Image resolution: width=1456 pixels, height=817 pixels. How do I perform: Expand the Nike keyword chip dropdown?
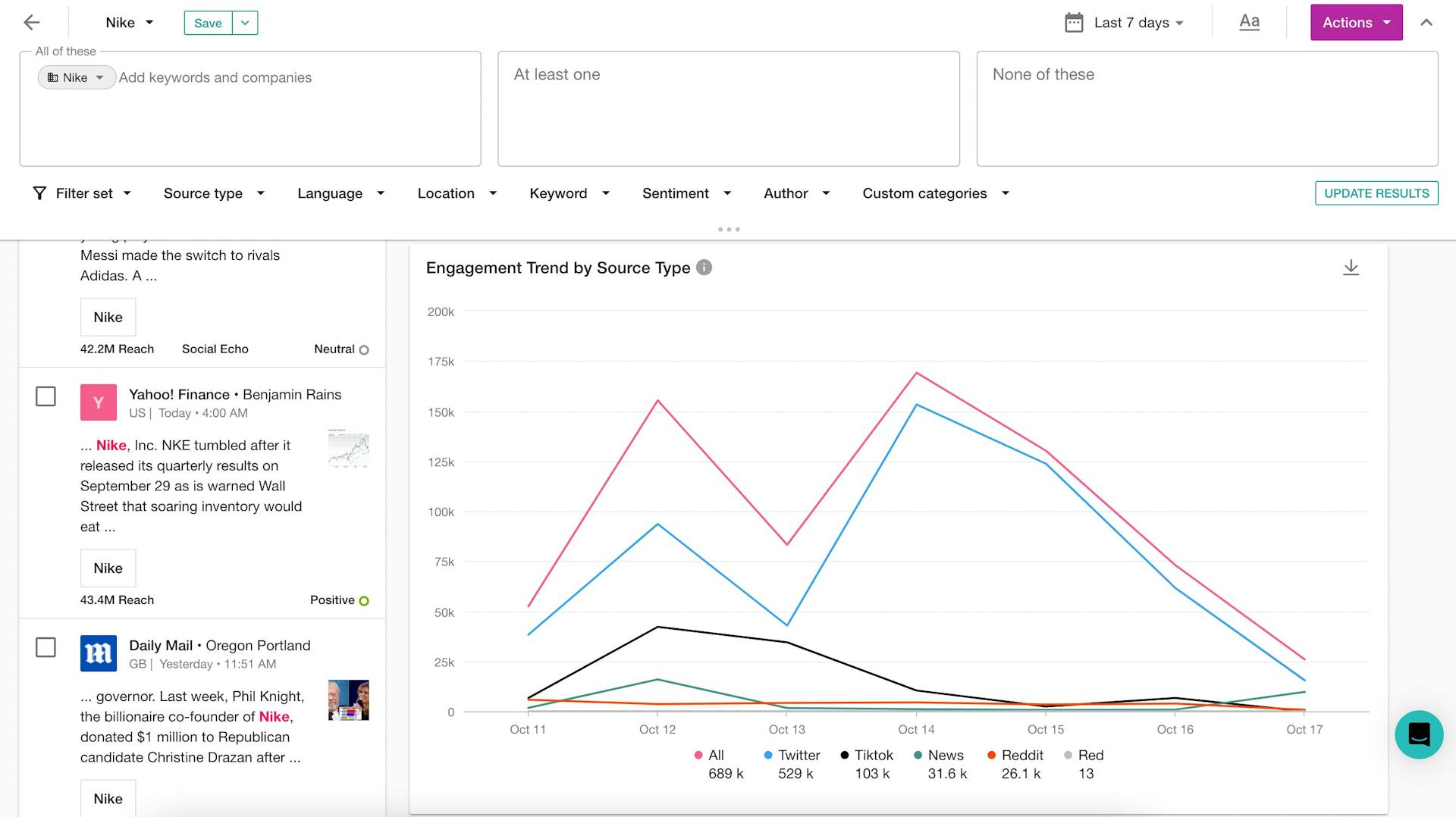pyautogui.click(x=99, y=77)
